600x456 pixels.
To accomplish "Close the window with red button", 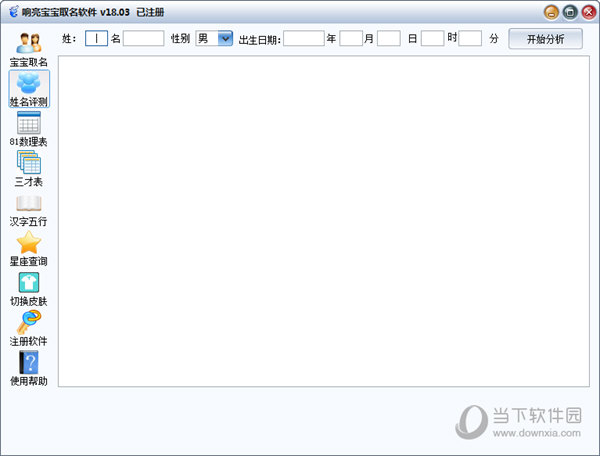I will (589, 12).
